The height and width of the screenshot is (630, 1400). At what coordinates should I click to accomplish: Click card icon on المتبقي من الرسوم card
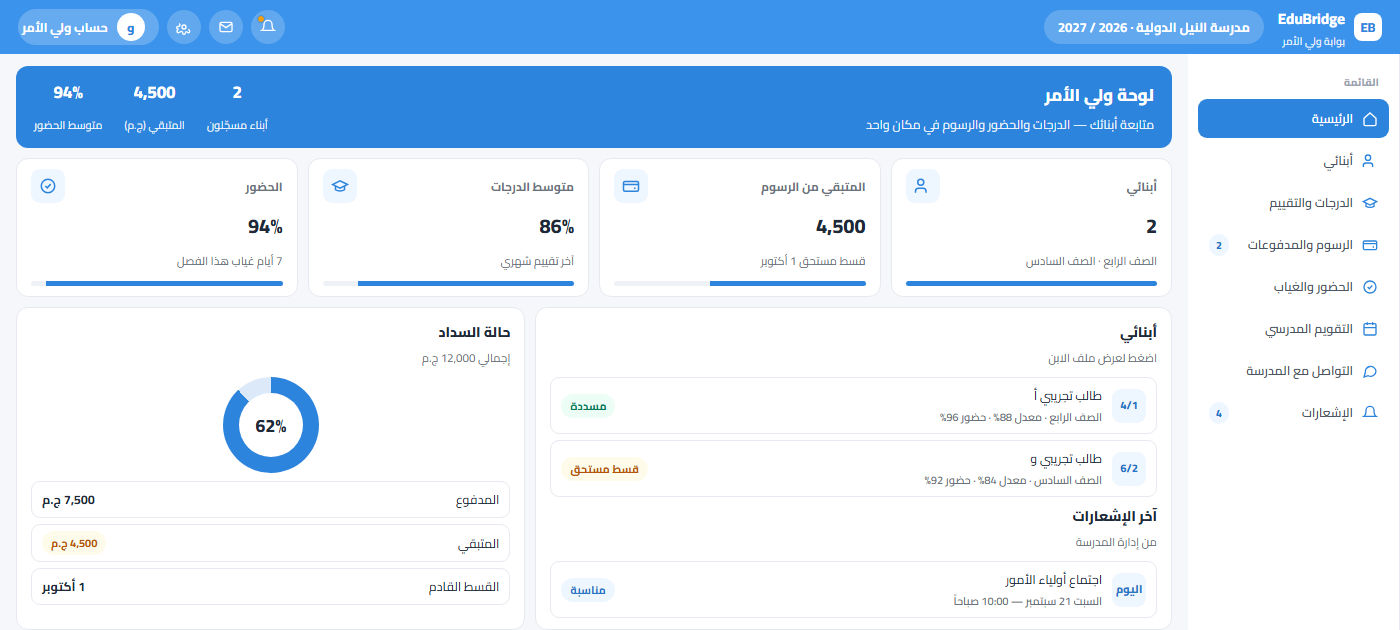click(631, 186)
